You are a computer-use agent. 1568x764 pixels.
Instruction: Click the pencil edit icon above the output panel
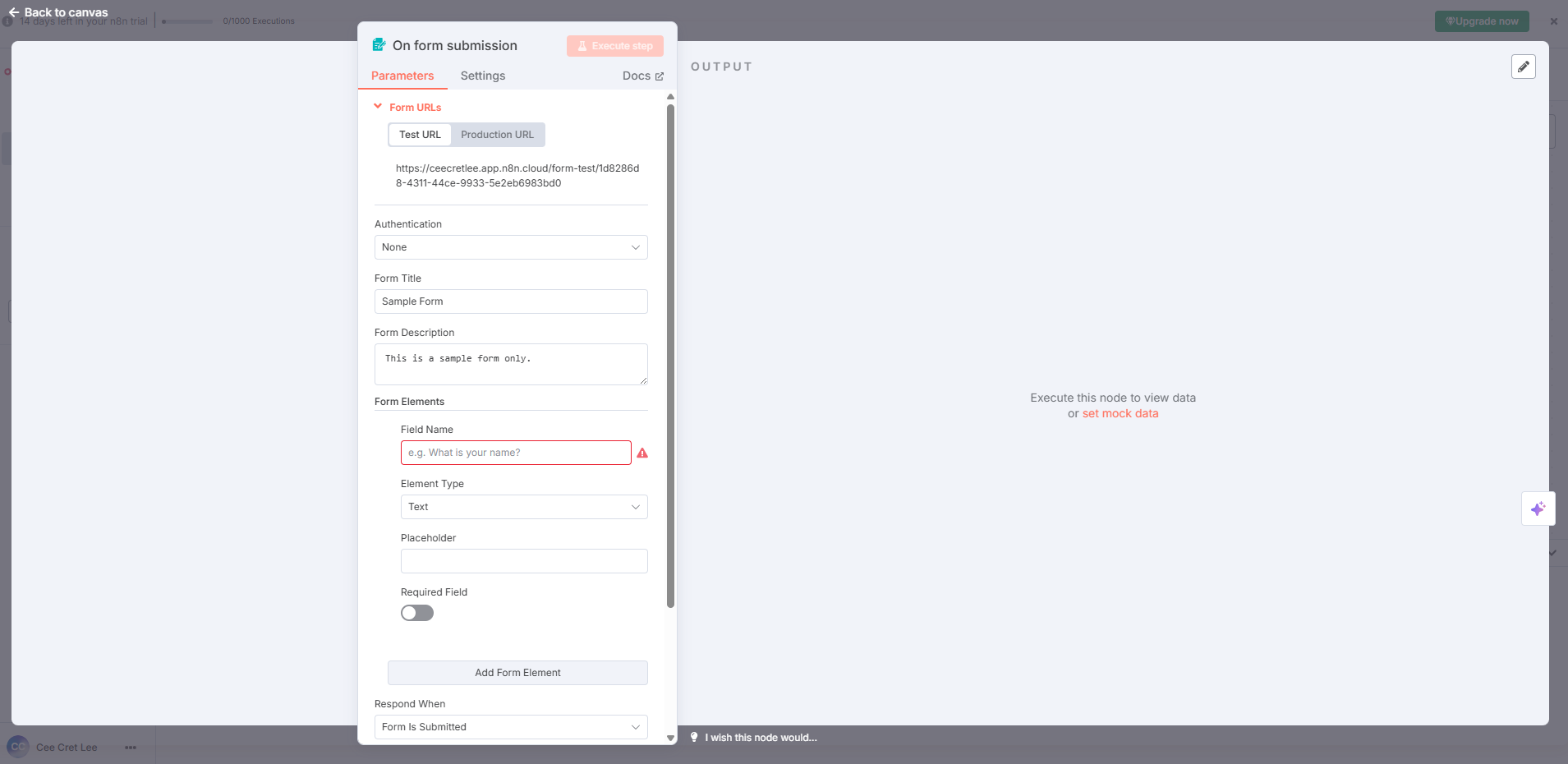pos(1524,67)
